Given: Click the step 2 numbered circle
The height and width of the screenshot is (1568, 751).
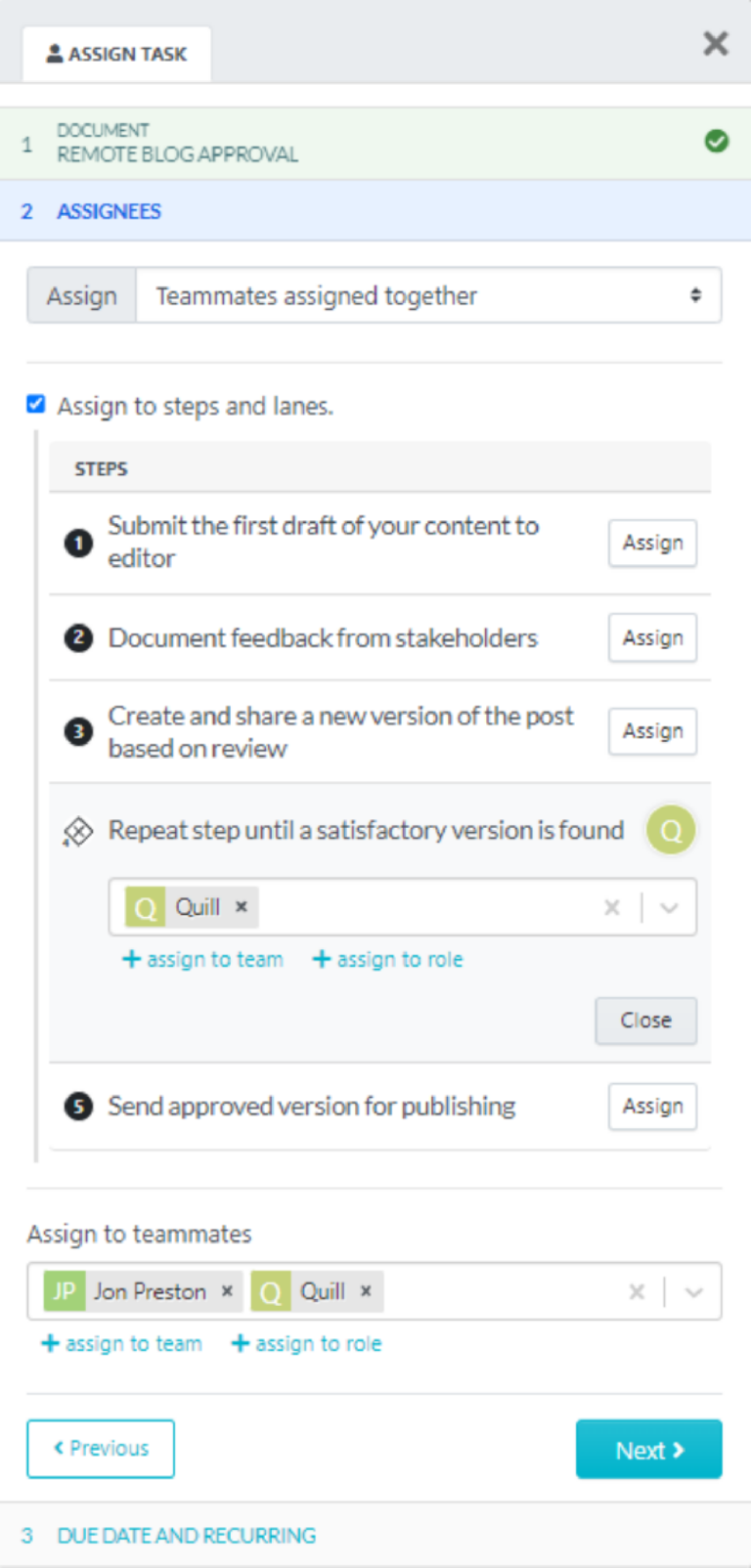Looking at the screenshot, I should (x=77, y=637).
